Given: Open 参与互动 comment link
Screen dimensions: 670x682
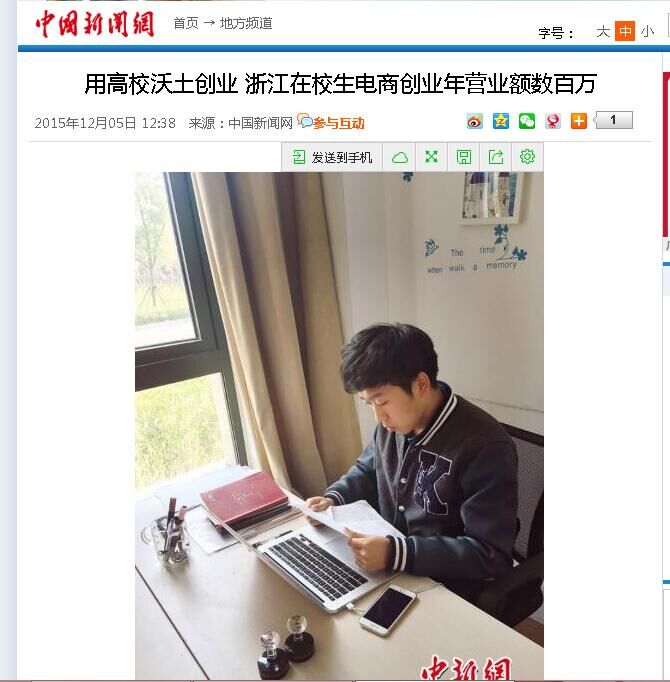Looking at the screenshot, I should (x=331, y=122).
